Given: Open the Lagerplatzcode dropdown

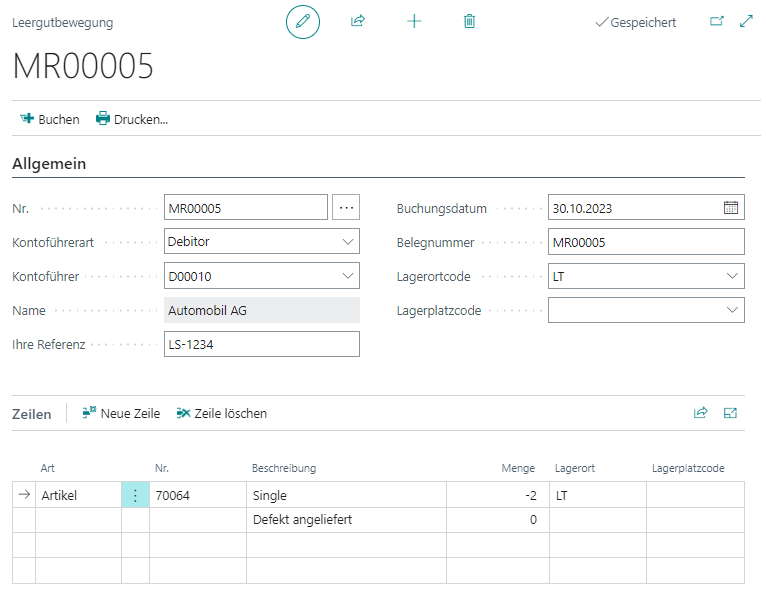Looking at the screenshot, I should point(733,310).
